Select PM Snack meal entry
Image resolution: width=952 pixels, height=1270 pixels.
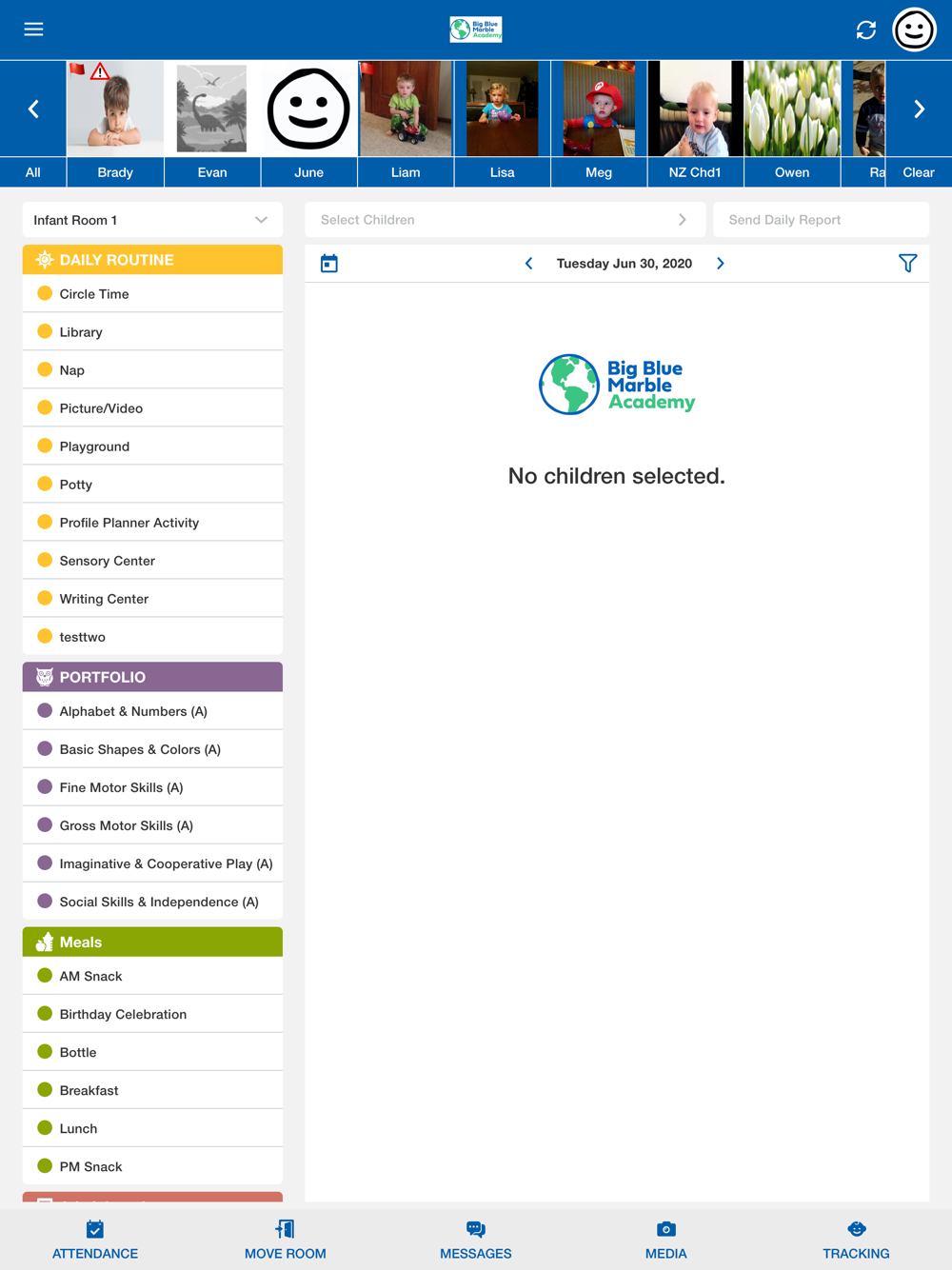152,1166
